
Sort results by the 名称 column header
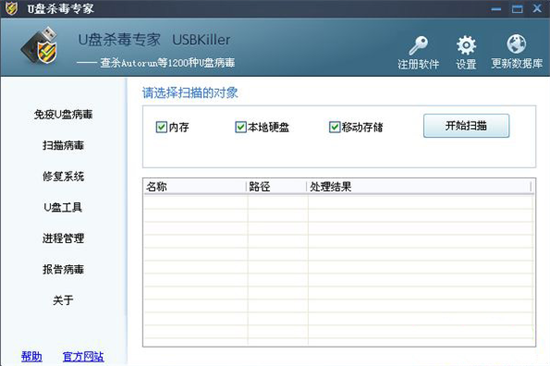[x=195, y=186]
